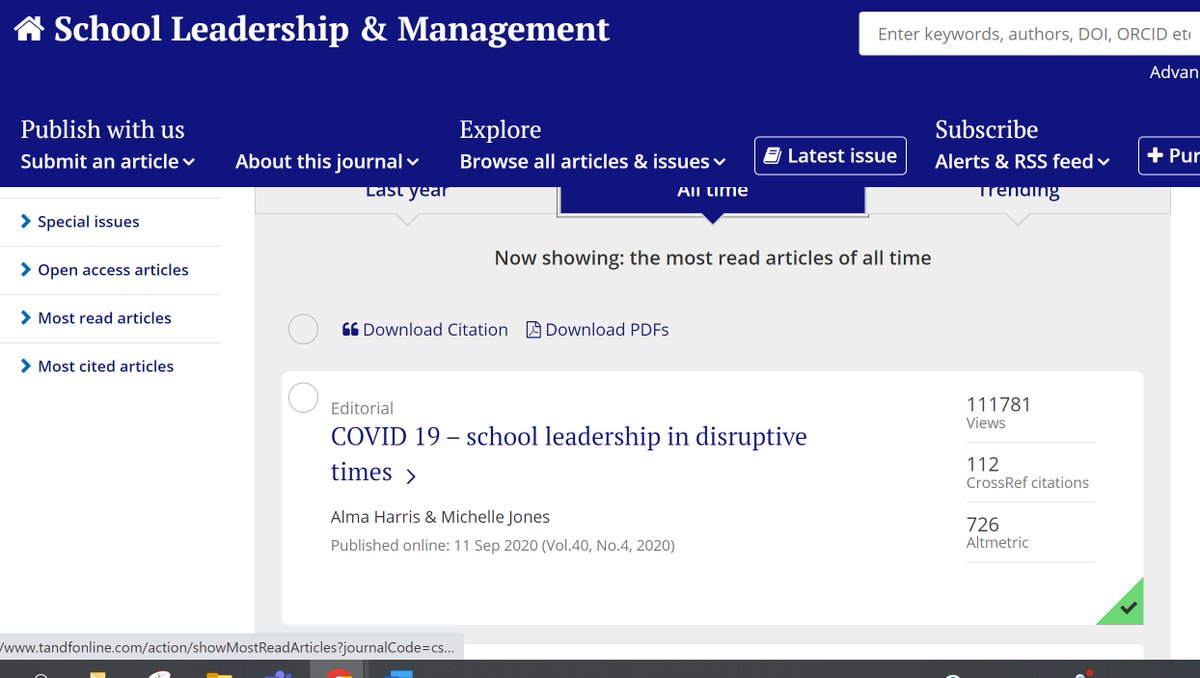Check the select-all circle above Download Citation
1200x678 pixels.
[x=303, y=328]
